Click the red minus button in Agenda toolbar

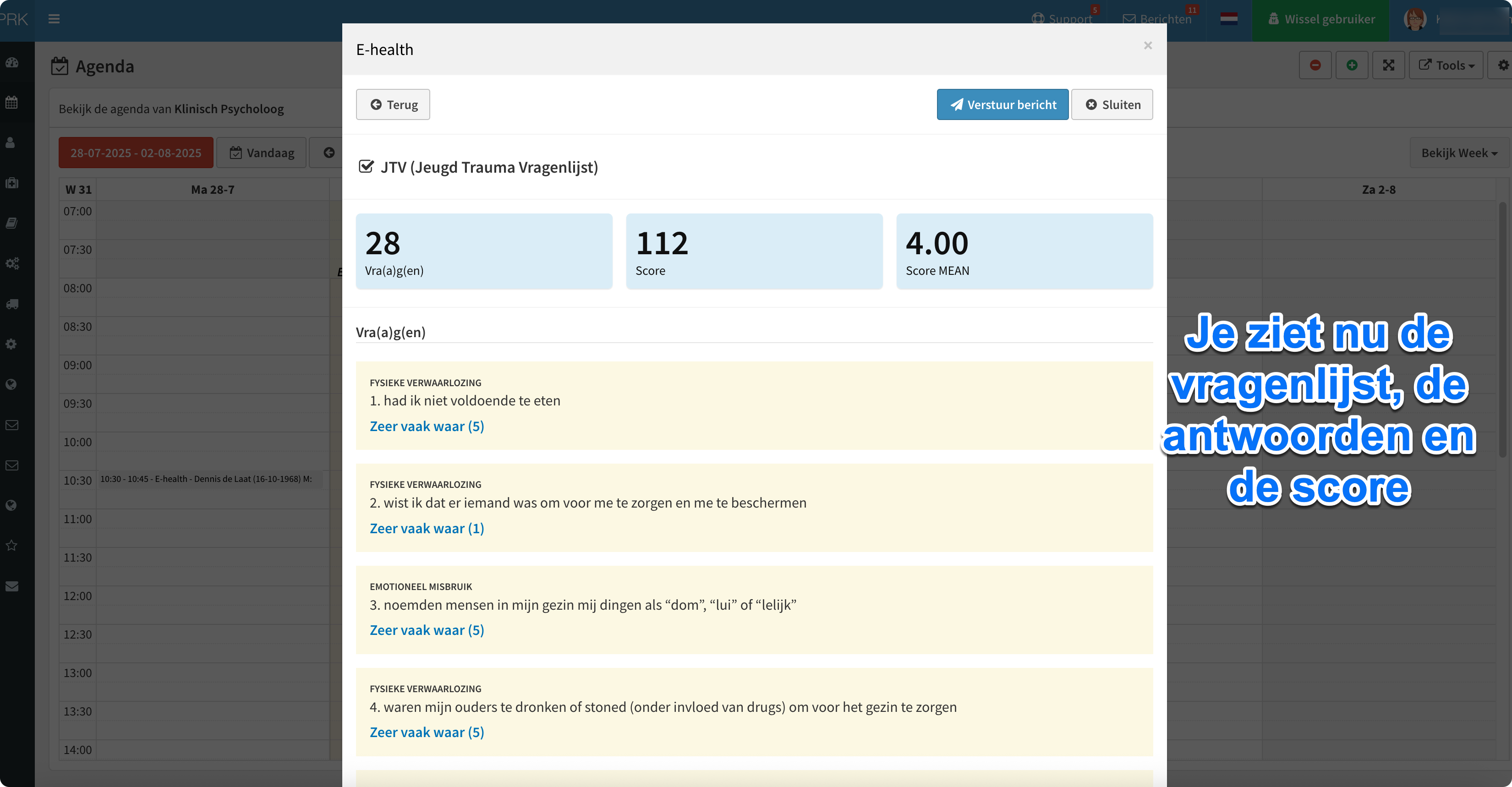1315,65
